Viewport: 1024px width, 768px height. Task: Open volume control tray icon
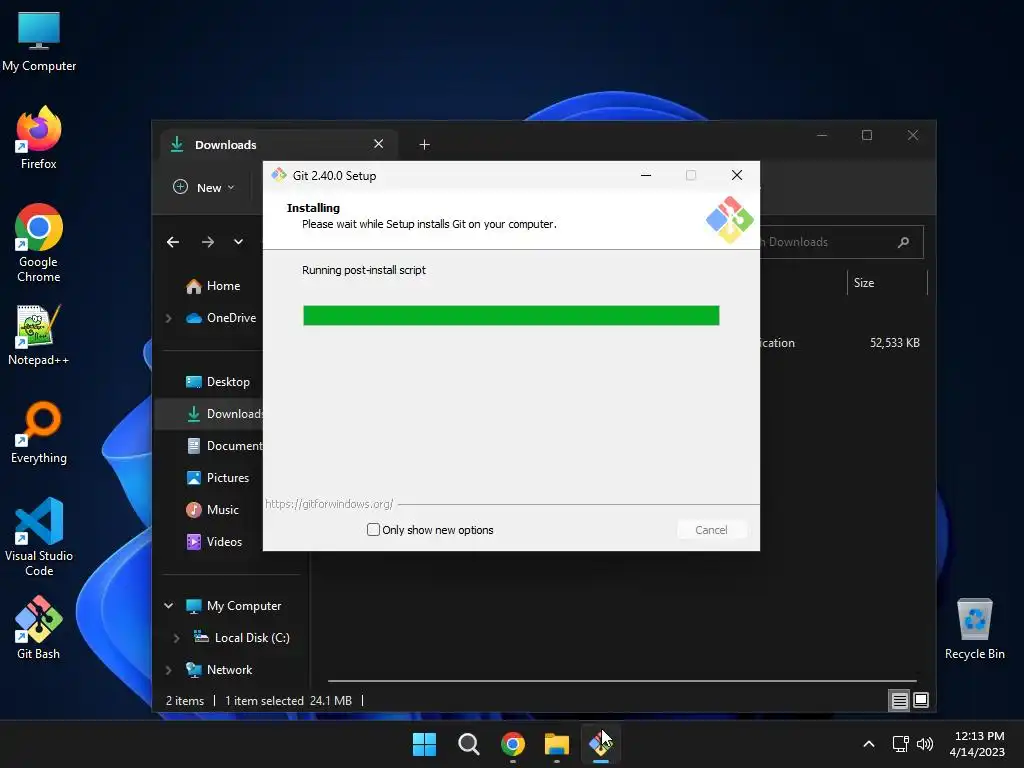[x=925, y=744]
